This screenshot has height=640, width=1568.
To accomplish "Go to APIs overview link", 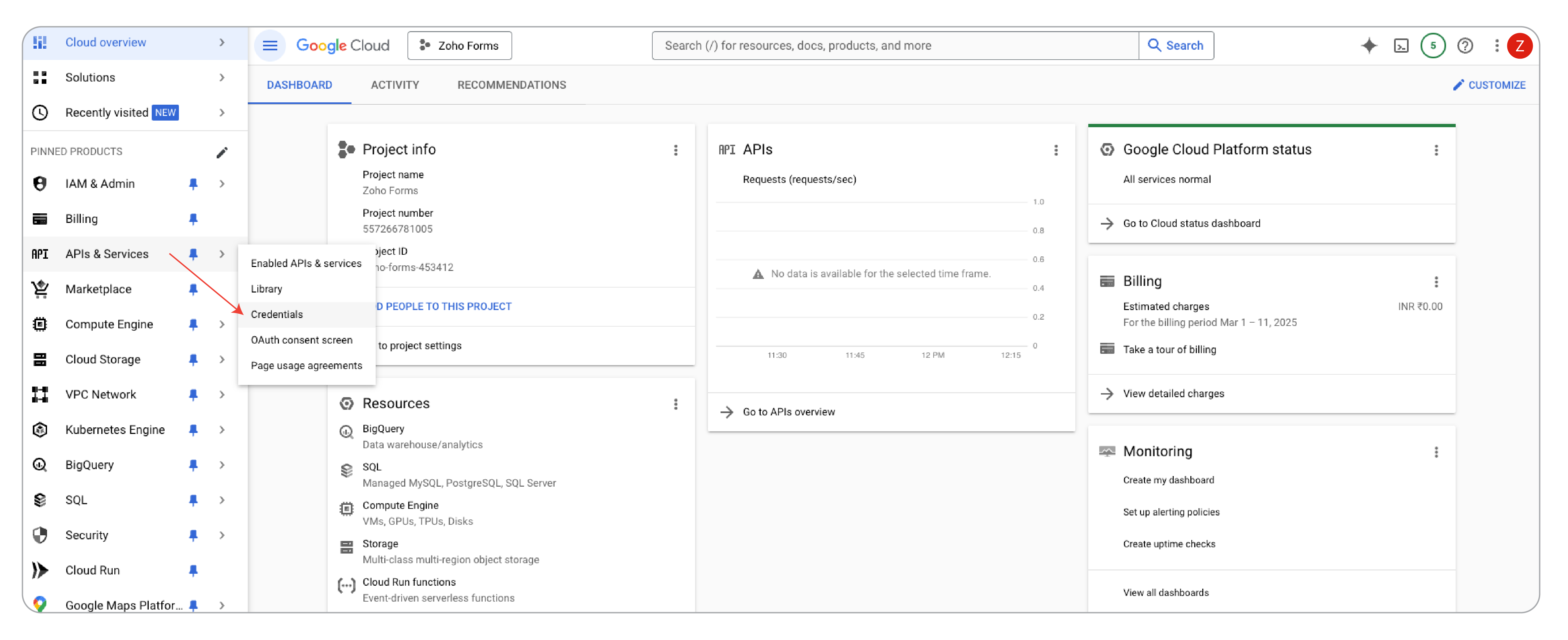I will (788, 412).
